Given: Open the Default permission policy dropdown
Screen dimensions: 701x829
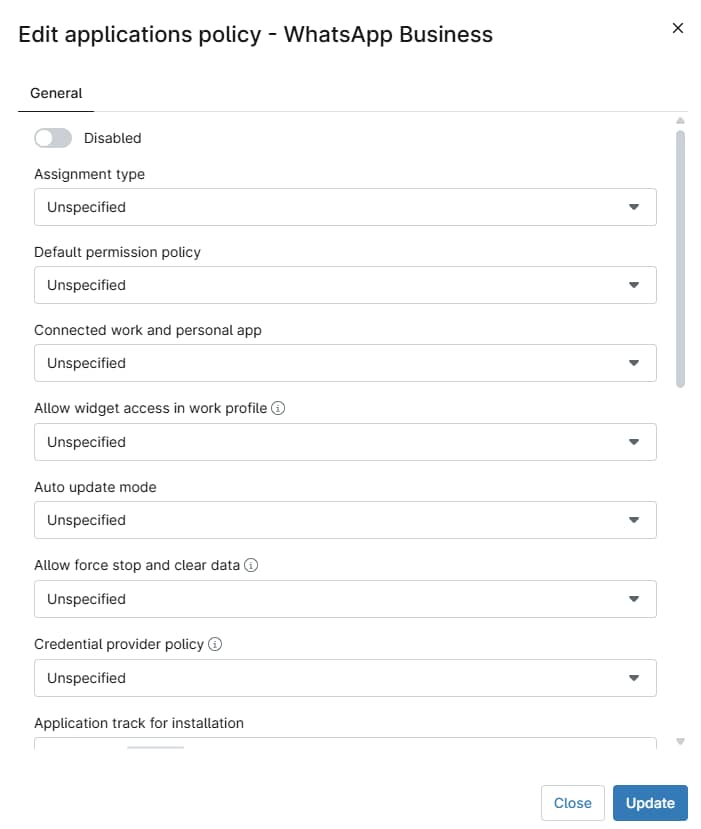Looking at the screenshot, I should (x=345, y=285).
